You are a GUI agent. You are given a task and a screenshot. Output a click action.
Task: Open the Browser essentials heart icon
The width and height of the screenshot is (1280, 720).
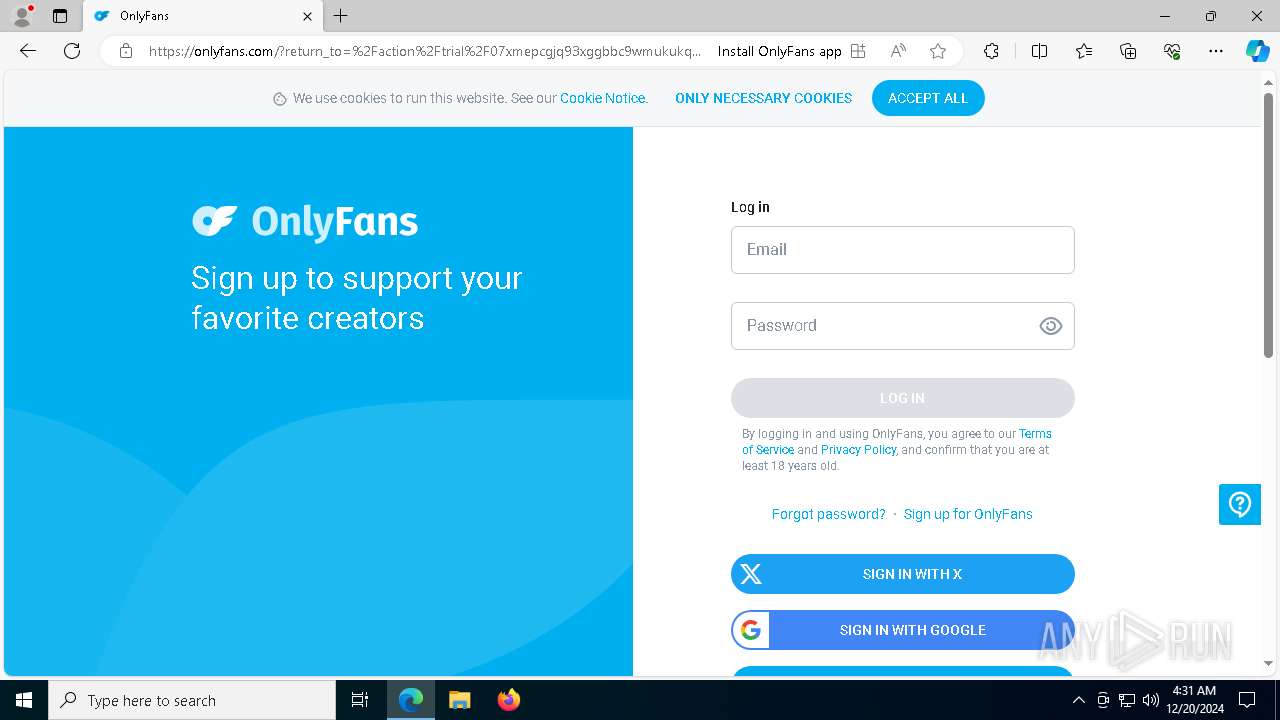1172,51
